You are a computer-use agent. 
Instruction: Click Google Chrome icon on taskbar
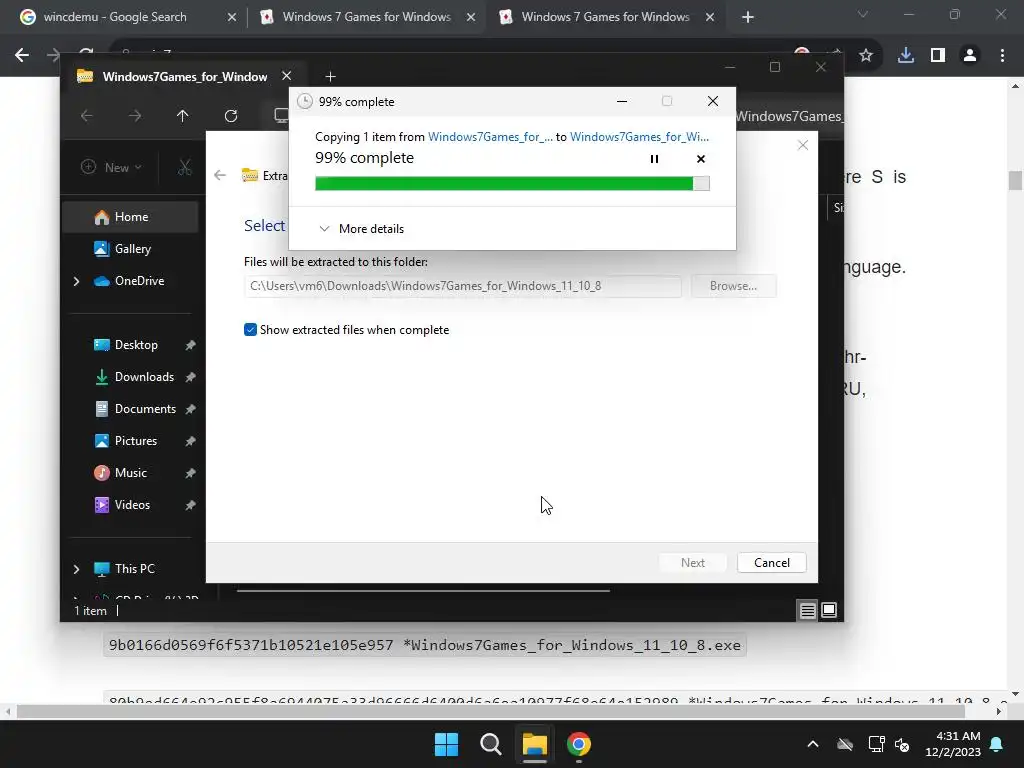[579, 744]
